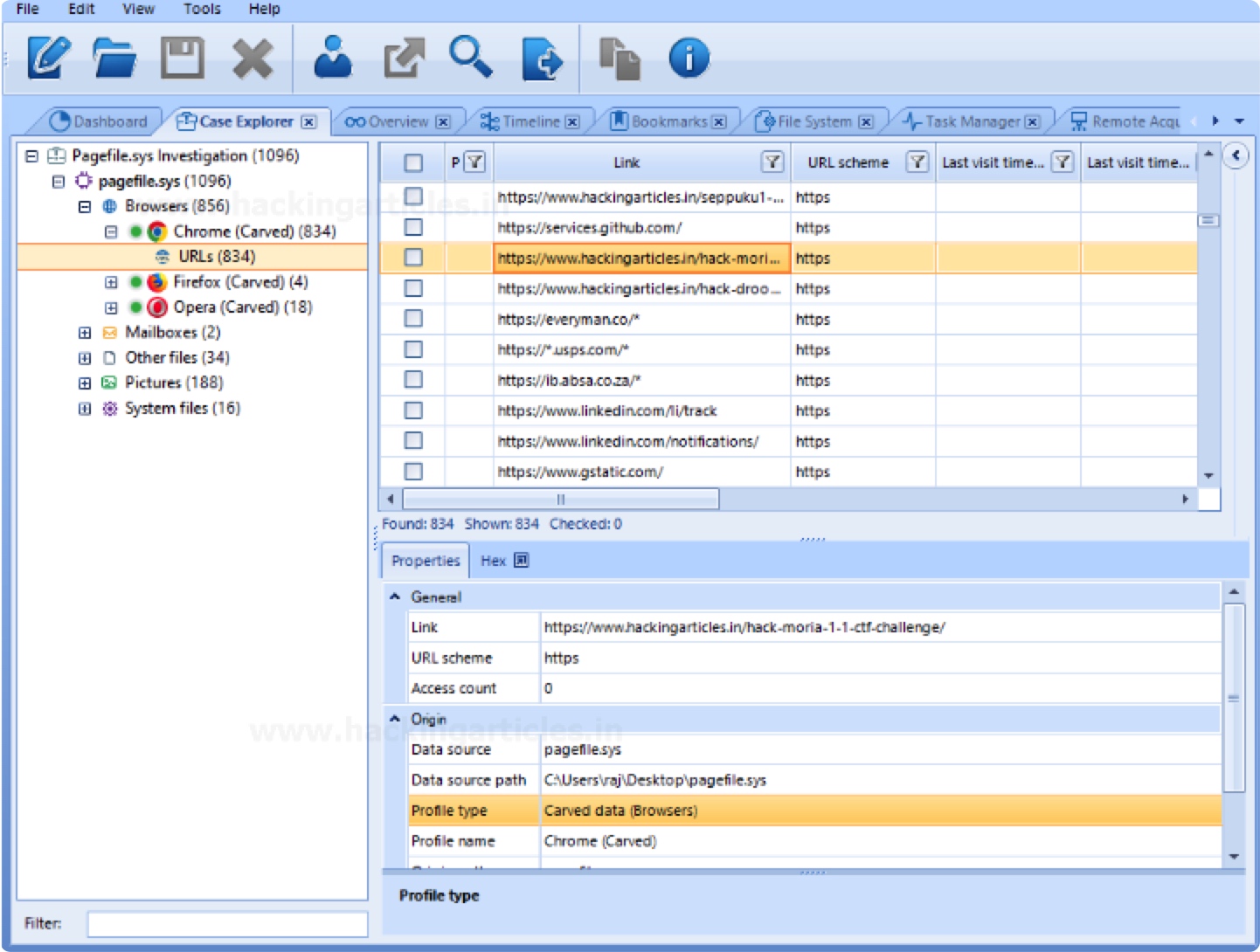Click the properties panel vertical scrollbar
Screen dimensions: 1260x952
[1234, 697]
